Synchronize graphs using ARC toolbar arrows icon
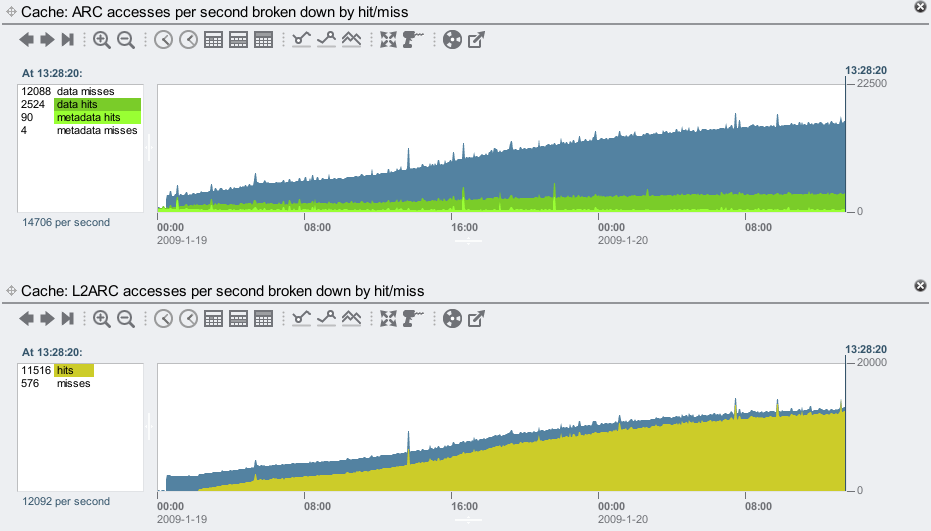 [388, 40]
